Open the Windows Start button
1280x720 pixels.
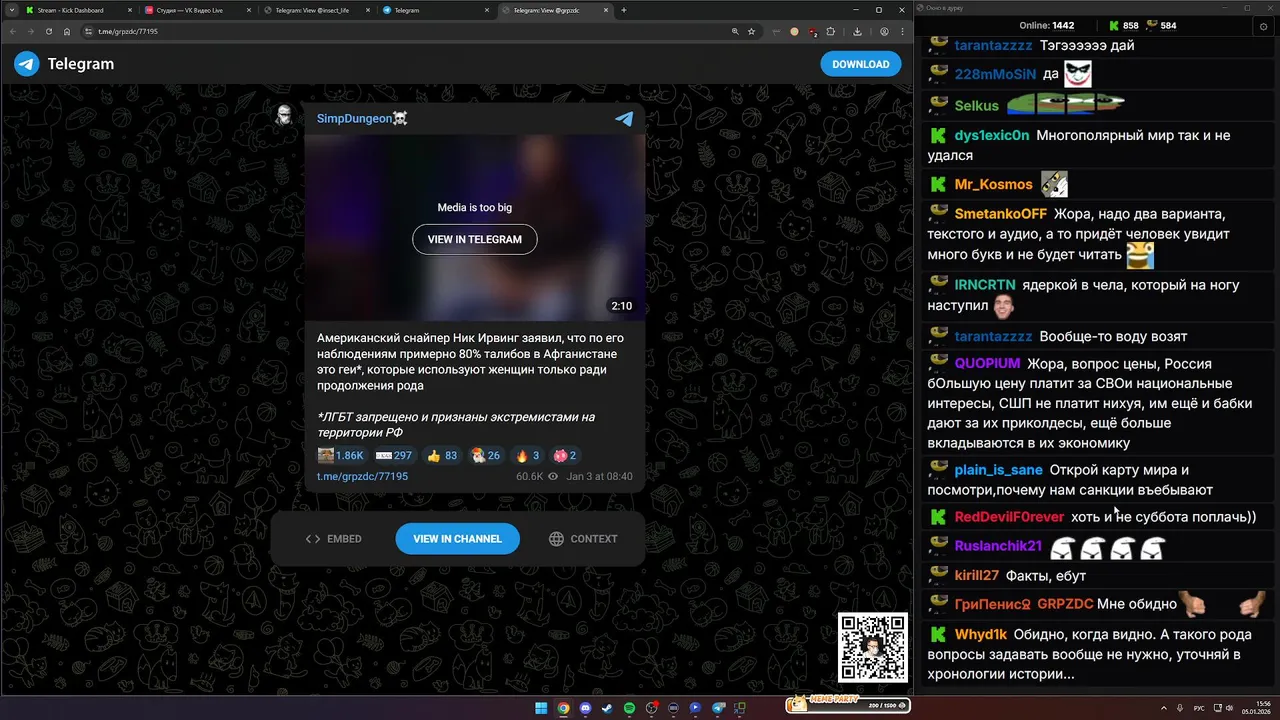pos(541,708)
